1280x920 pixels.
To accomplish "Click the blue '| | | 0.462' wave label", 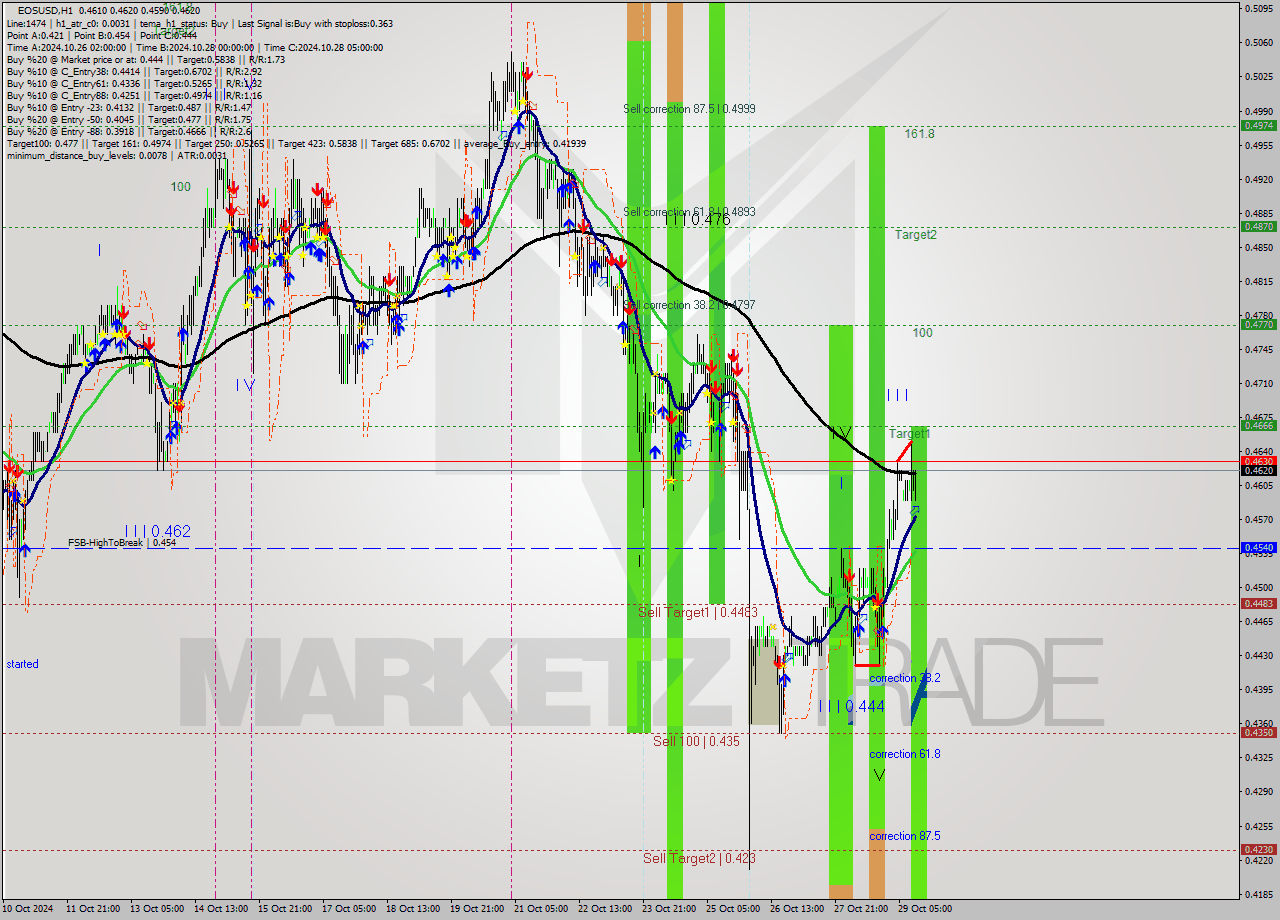I will pos(157,531).
